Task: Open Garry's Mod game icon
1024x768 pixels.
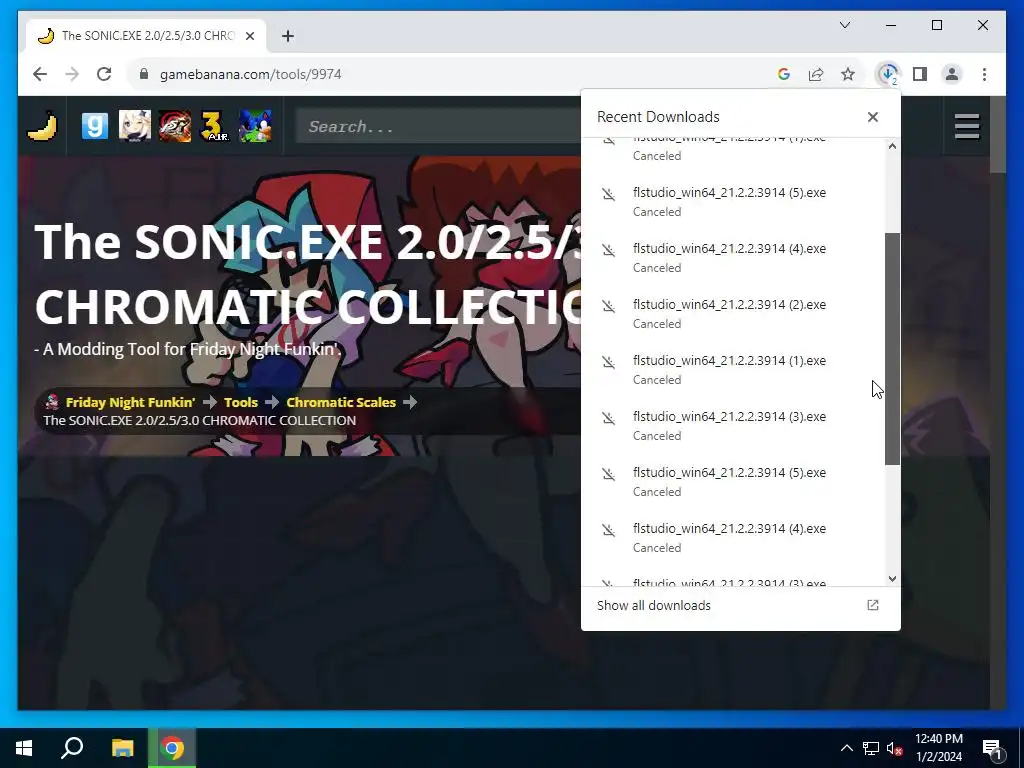Action: coord(95,126)
